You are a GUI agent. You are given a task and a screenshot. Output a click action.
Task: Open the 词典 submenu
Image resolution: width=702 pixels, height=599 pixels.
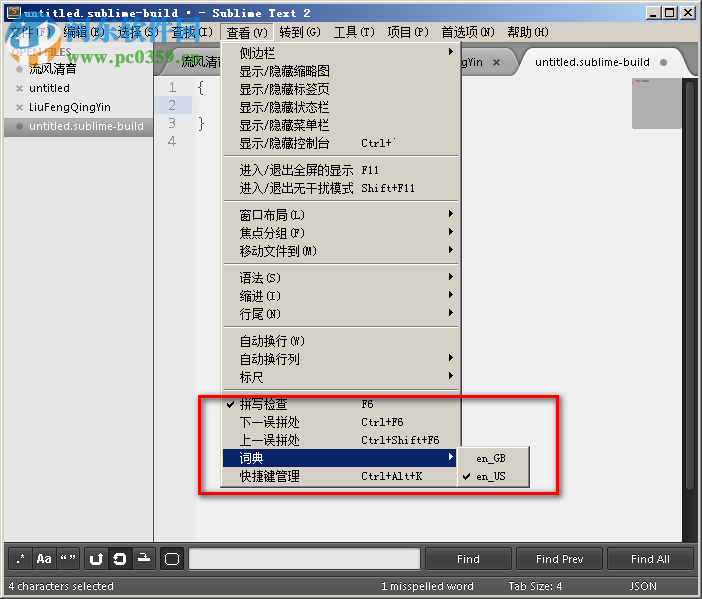(339, 458)
